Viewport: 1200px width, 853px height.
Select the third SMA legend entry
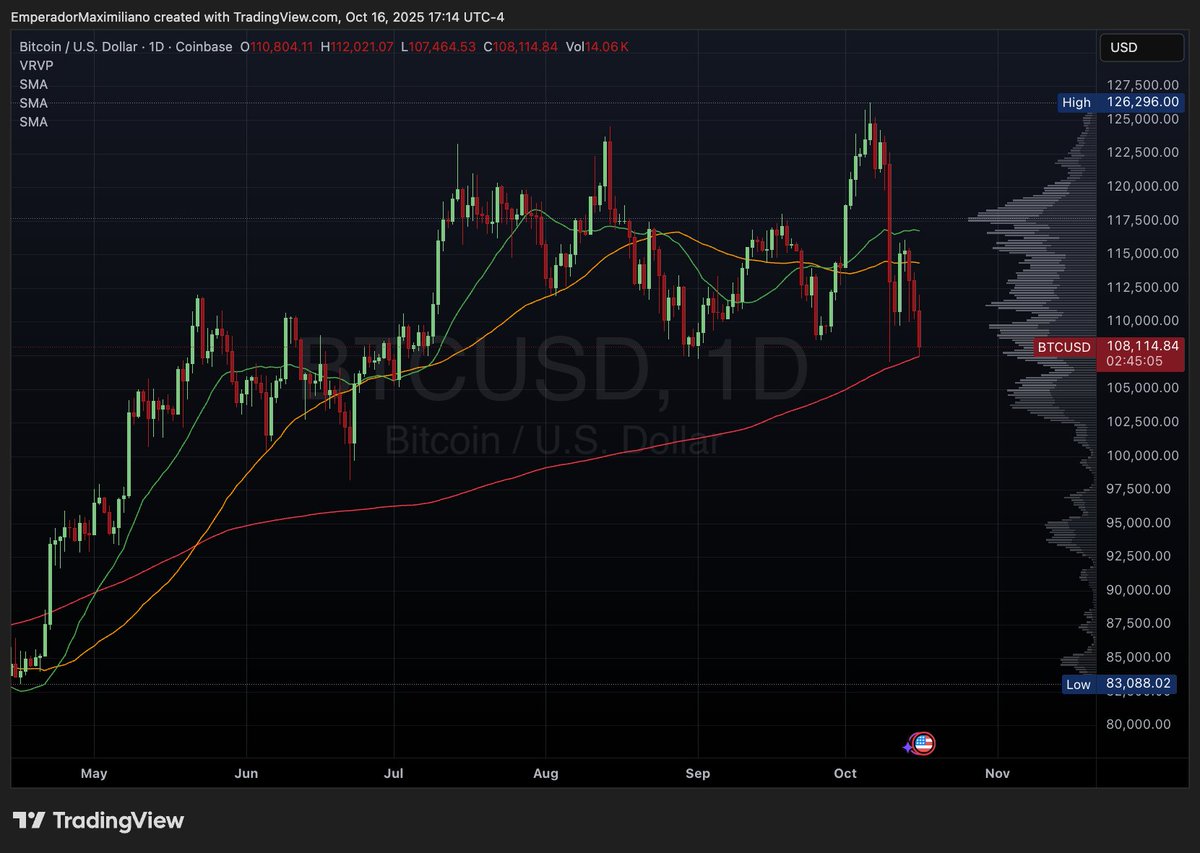(34, 121)
